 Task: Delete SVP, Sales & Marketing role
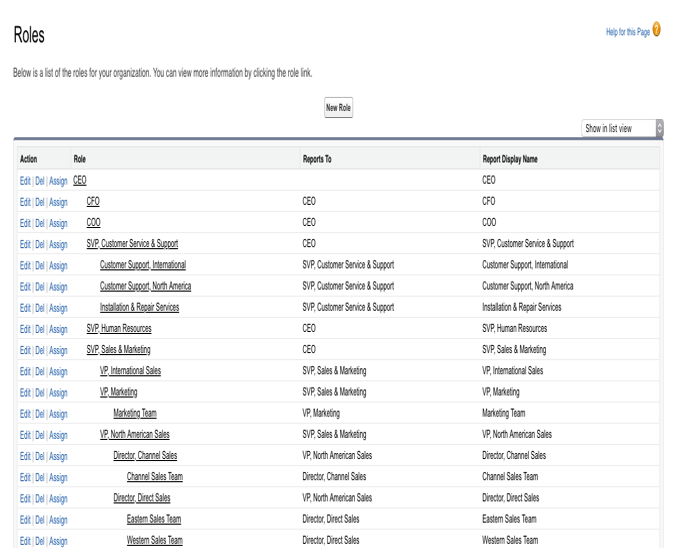tap(39, 351)
